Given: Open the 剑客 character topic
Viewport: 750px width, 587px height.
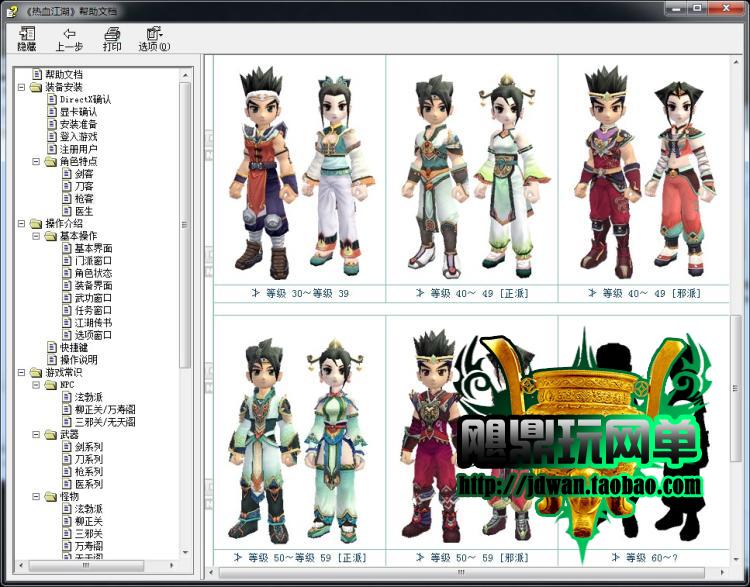Looking at the screenshot, I should [84, 174].
